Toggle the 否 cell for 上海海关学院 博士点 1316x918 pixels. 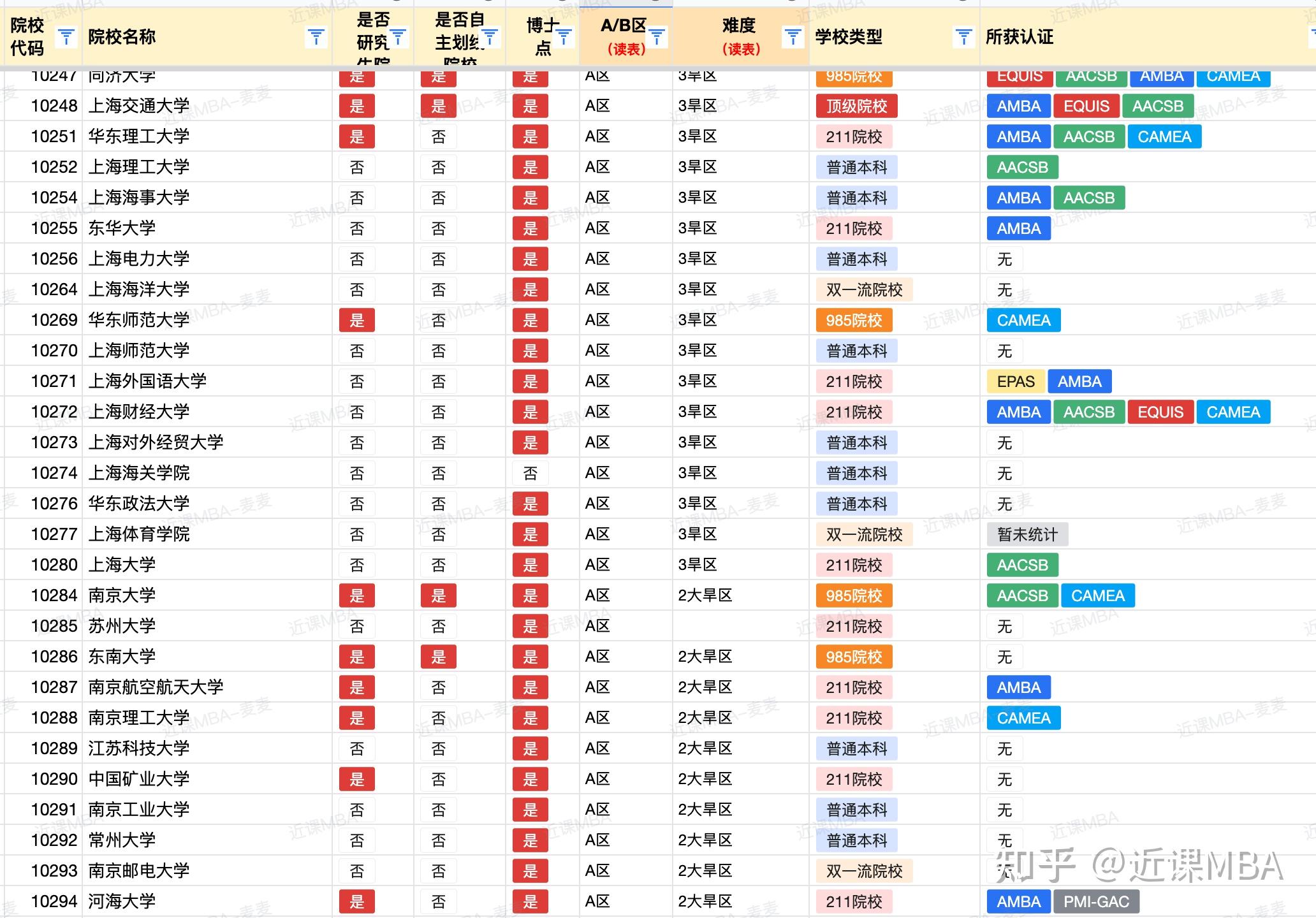(530, 473)
